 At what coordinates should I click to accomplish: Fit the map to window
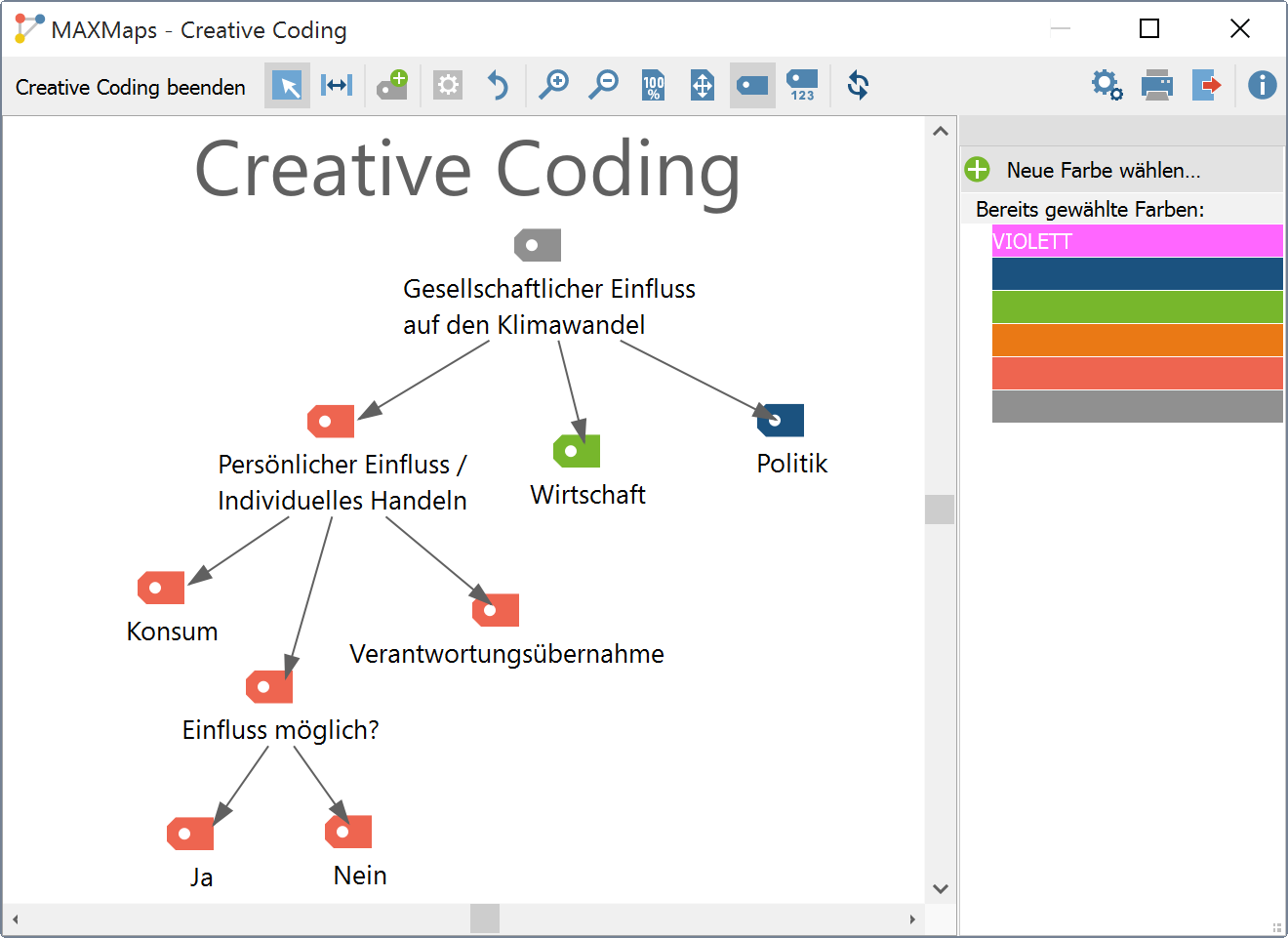703,86
